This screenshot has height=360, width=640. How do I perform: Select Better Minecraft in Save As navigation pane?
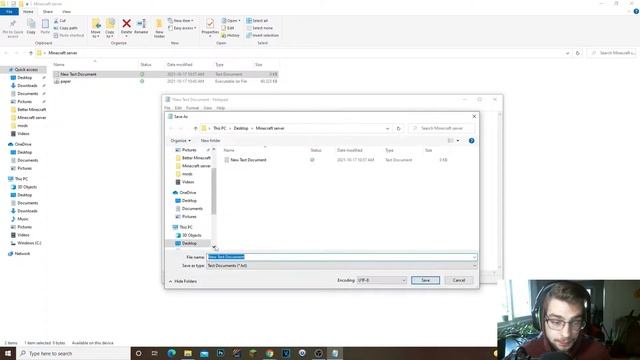[196, 158]
